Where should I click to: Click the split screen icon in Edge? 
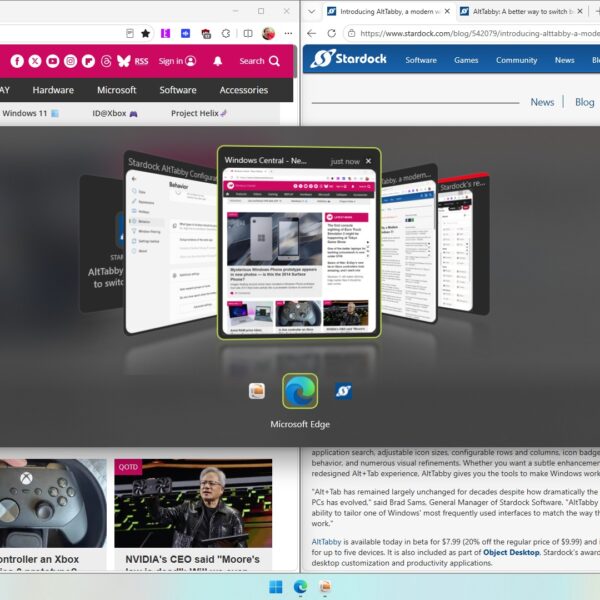coord(248,34)
